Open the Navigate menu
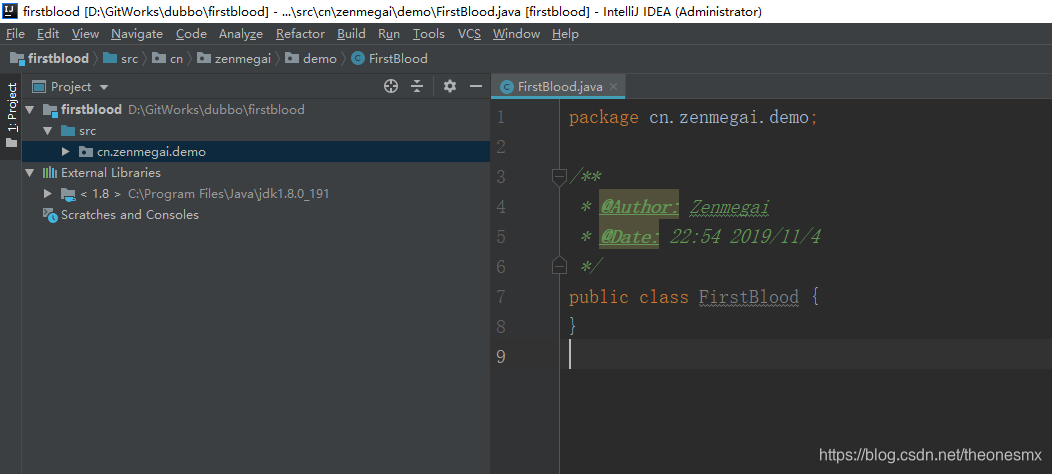This screenshot has height=474, width=1052. coord(137,34)
